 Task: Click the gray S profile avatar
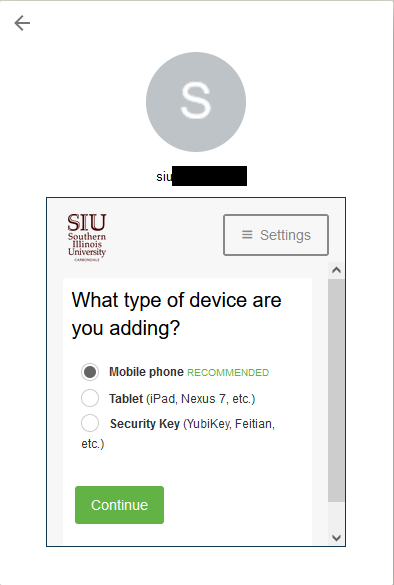point(196,102)
